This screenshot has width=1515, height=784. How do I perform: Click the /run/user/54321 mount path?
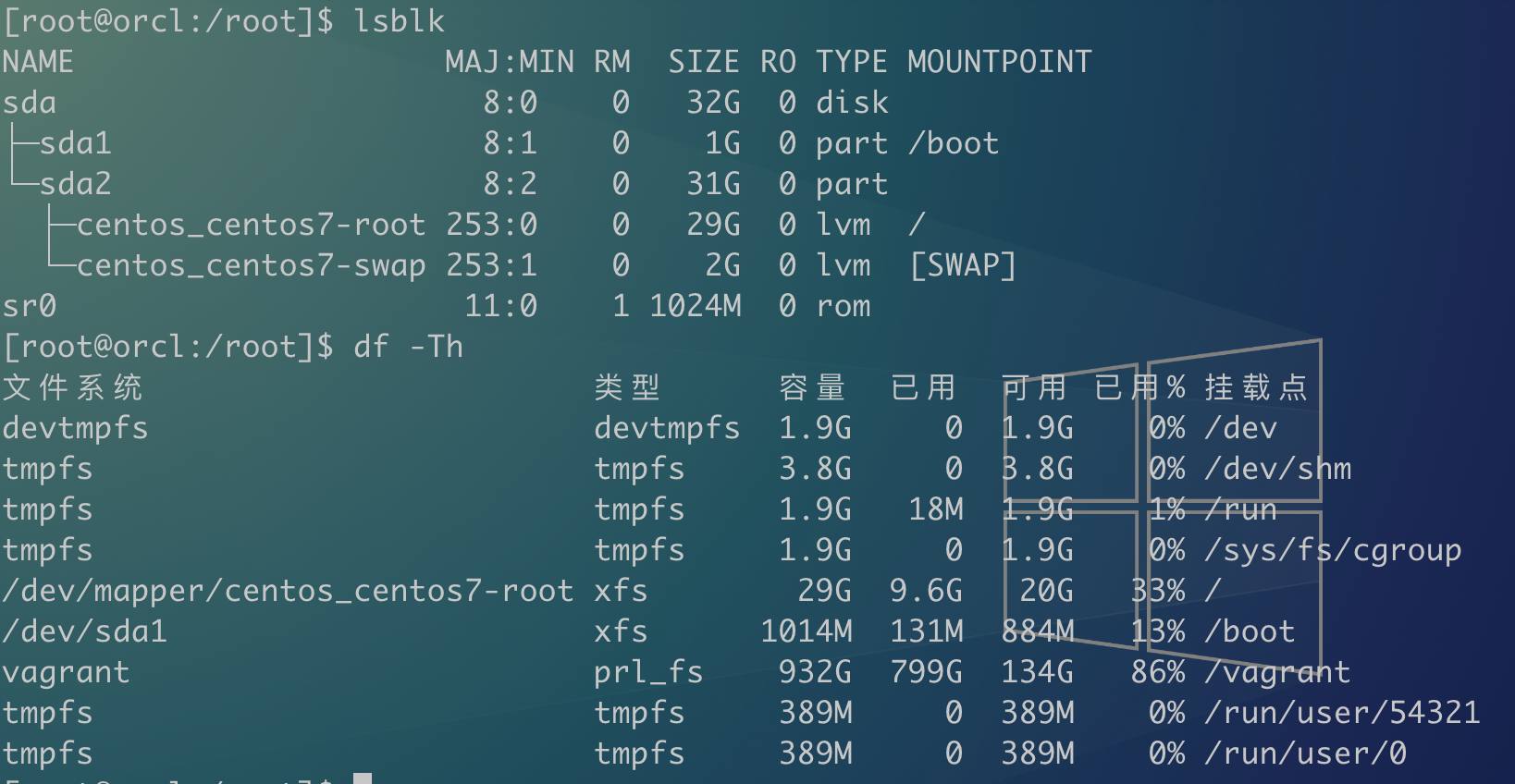(1342, 713)
